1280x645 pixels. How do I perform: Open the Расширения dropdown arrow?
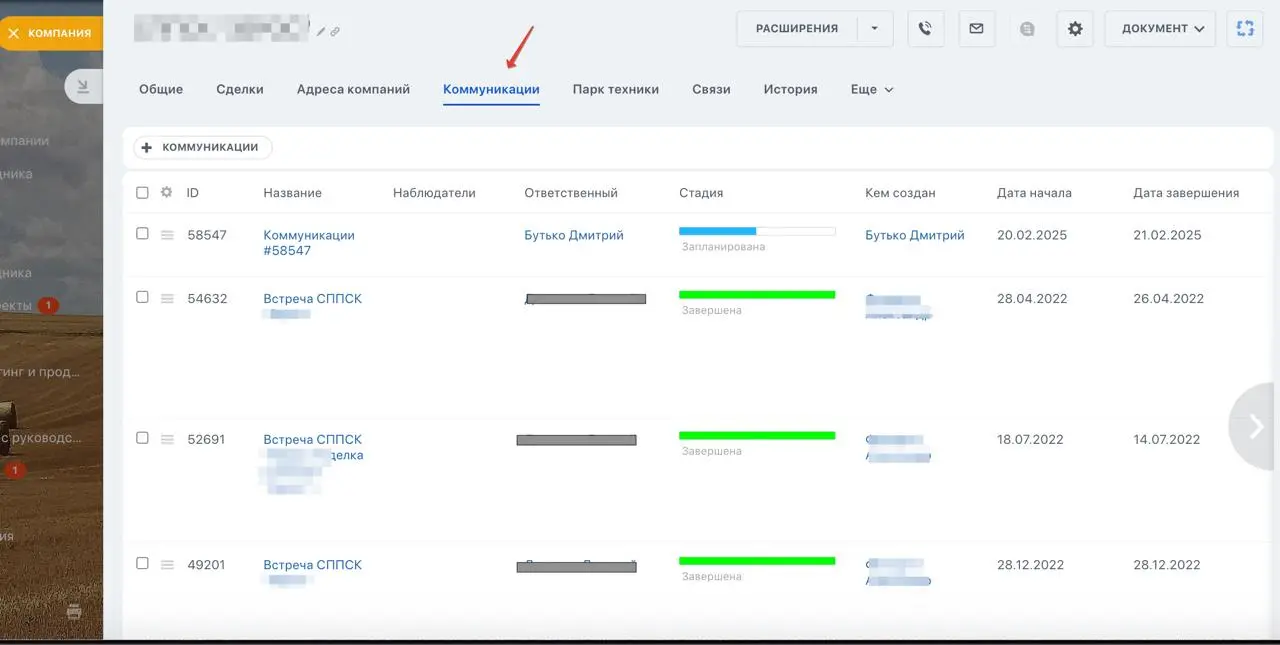874,29
